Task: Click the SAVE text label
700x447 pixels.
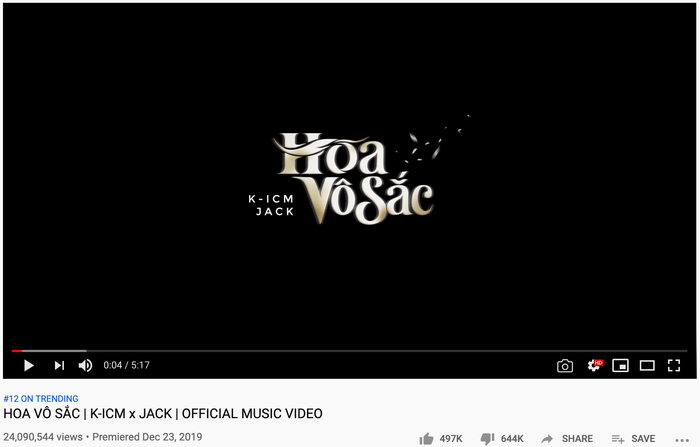Action: (x=643, y=439)
